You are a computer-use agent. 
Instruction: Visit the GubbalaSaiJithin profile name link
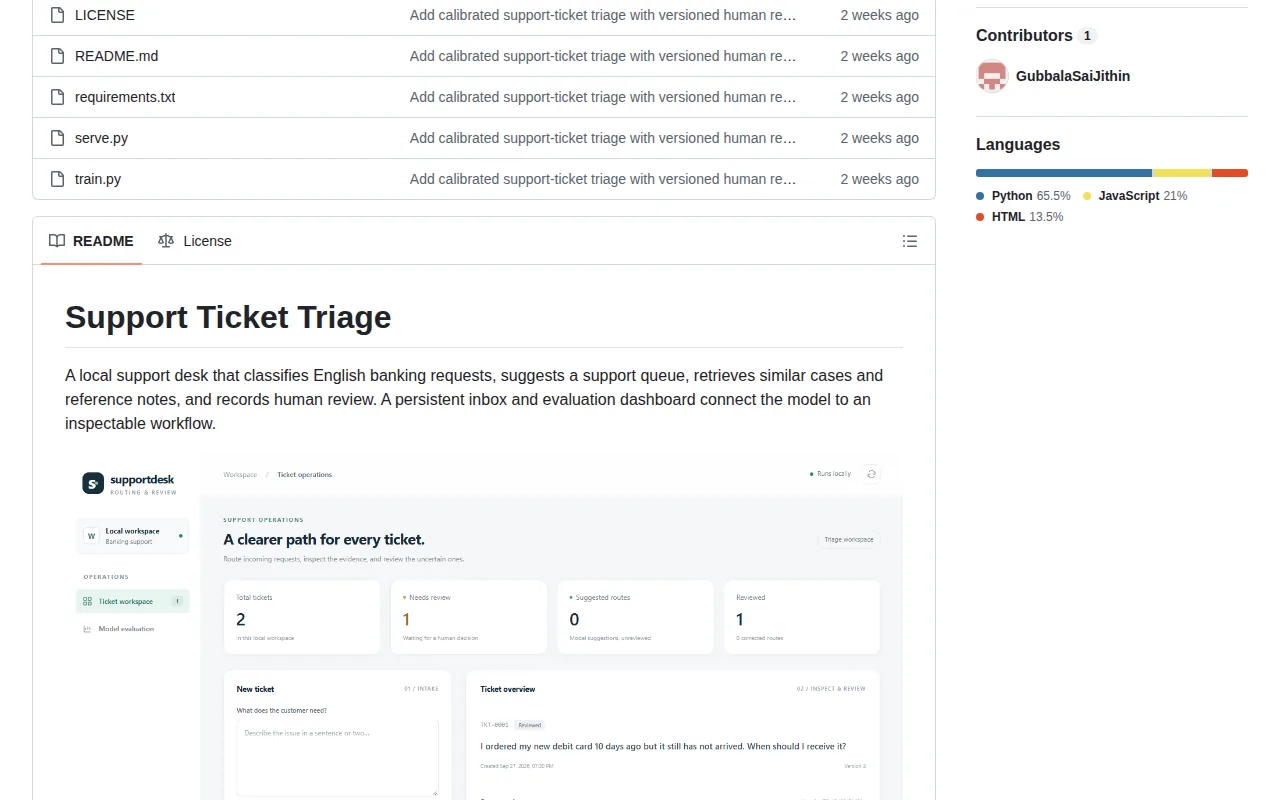(x=1073, y=76)
